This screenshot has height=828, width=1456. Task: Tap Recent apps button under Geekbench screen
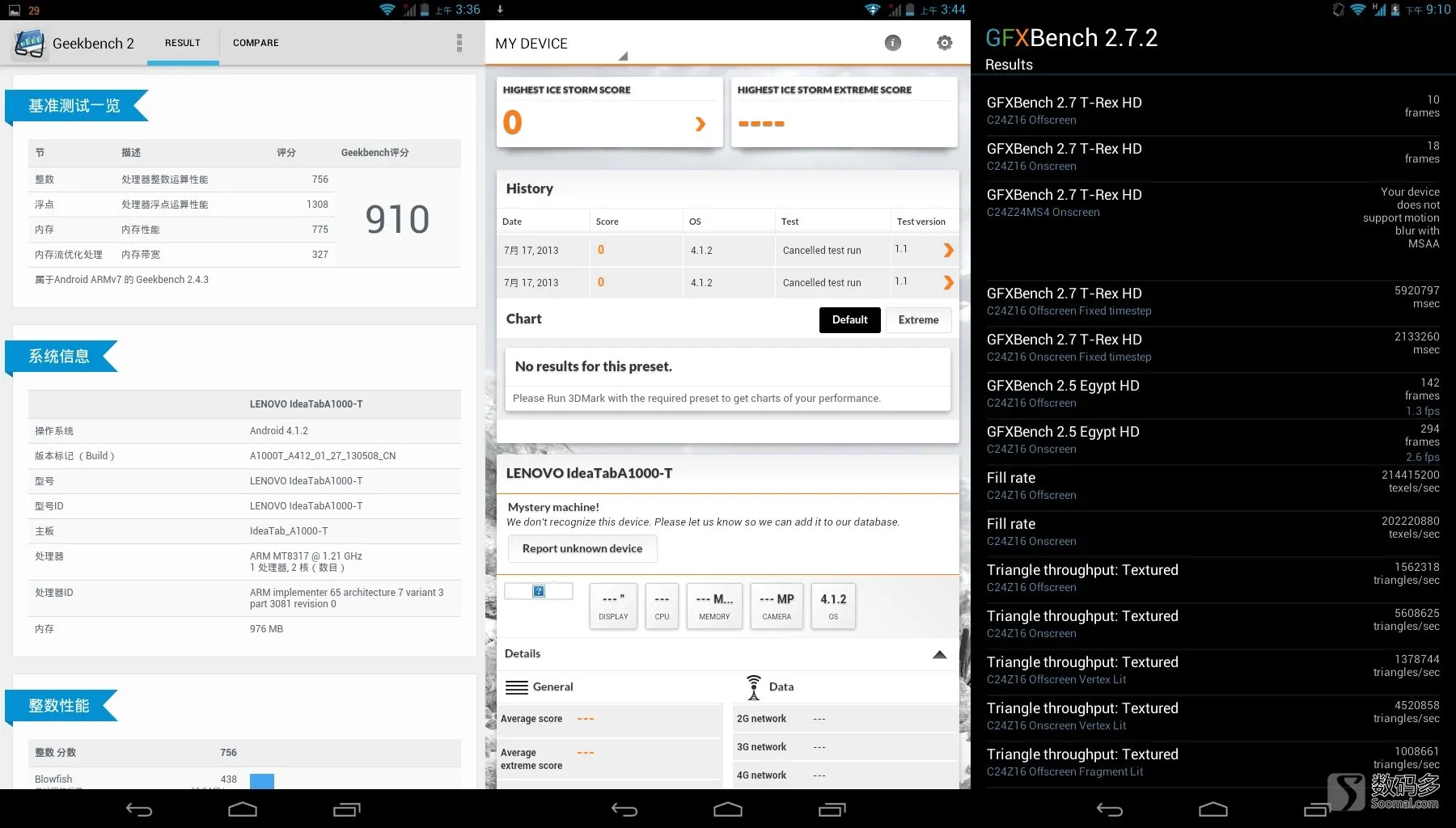tap(347, 809)
